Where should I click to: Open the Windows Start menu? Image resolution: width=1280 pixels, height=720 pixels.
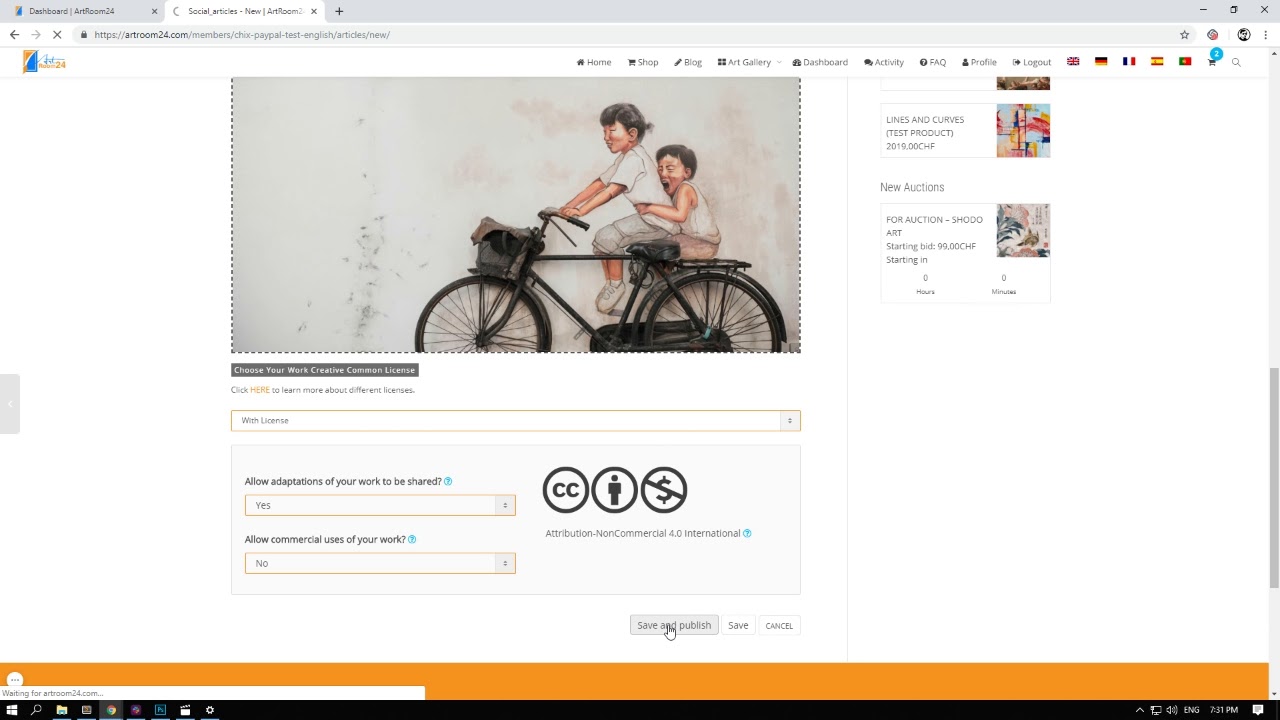pyautogui.click(x=12, y=710)
